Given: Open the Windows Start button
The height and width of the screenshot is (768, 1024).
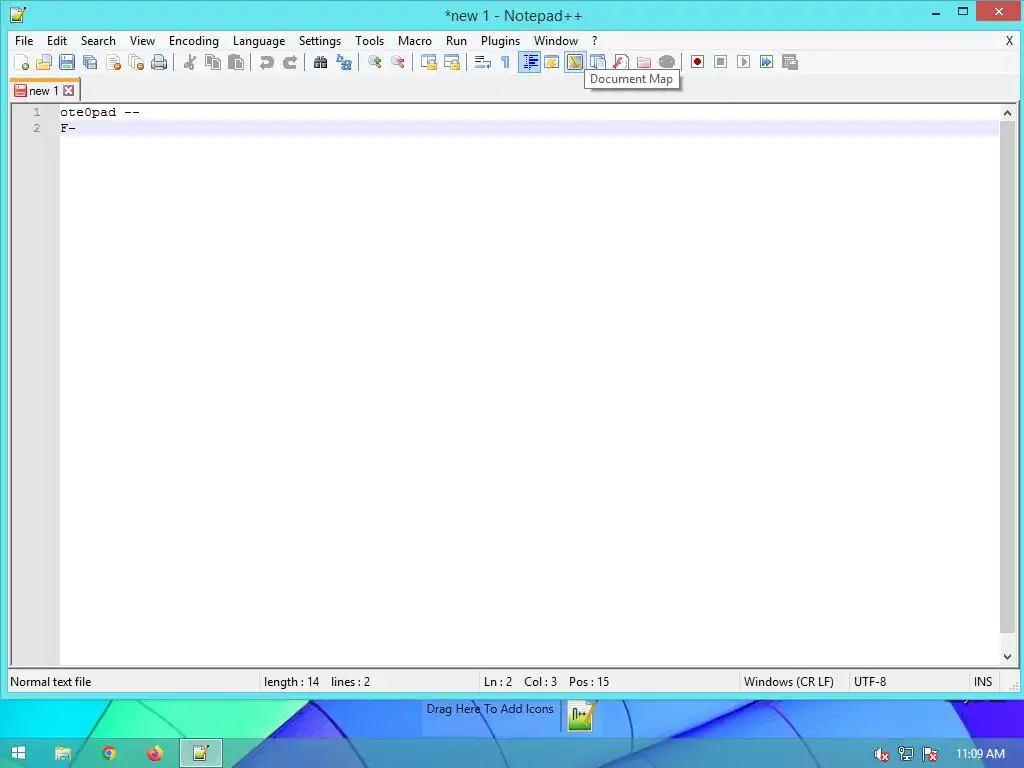Looking at the screenshot, I should [x=18, y=754].
